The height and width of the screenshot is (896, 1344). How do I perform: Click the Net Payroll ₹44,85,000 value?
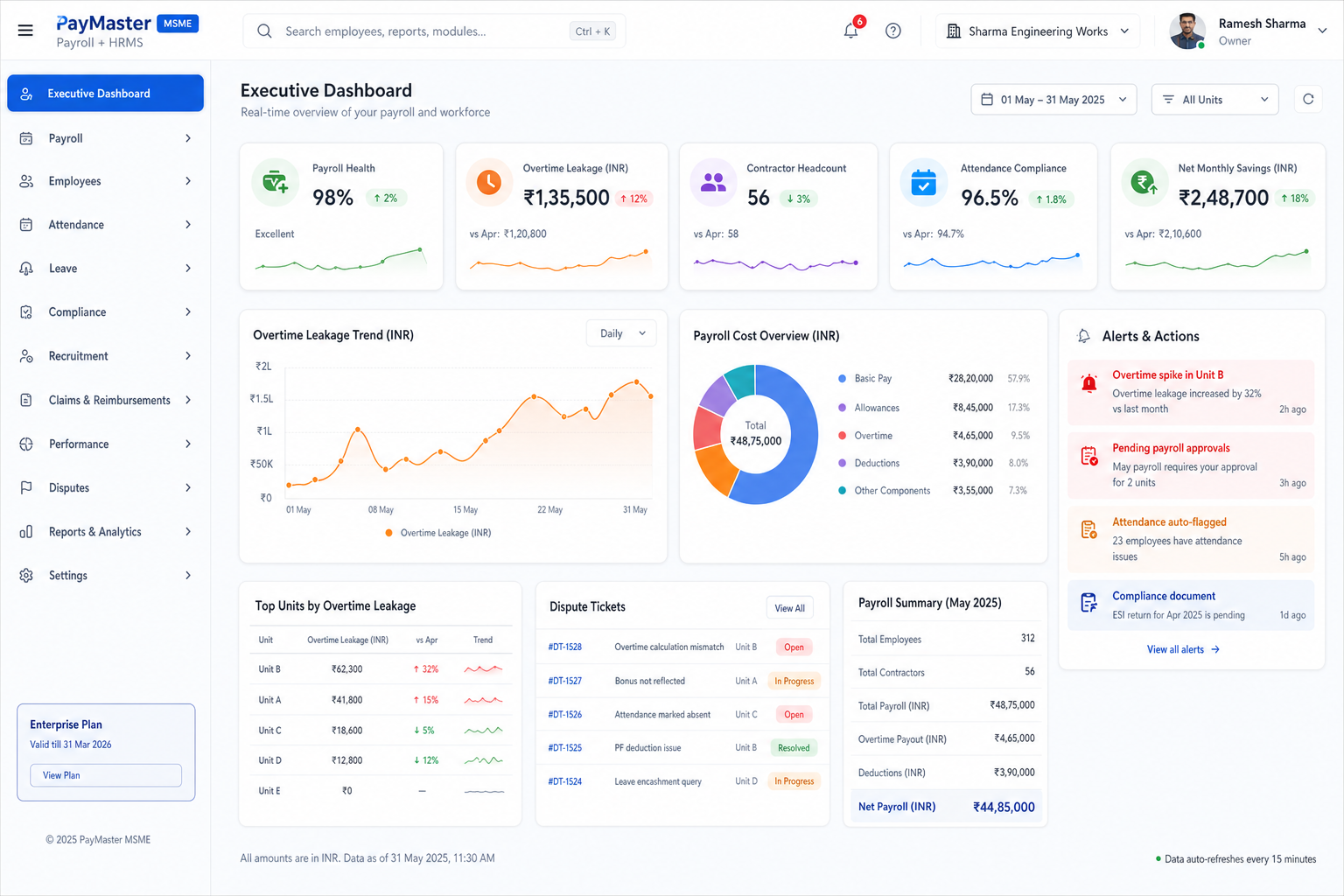1004,807
